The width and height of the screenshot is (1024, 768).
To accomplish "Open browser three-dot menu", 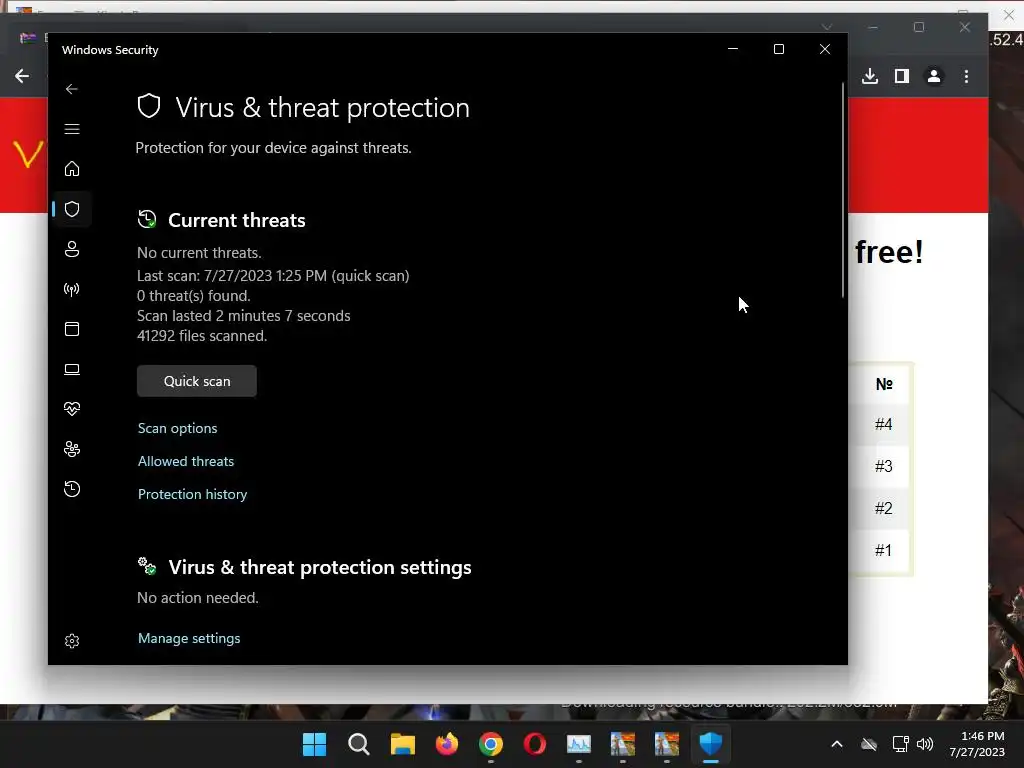I will tap(967, 76).
